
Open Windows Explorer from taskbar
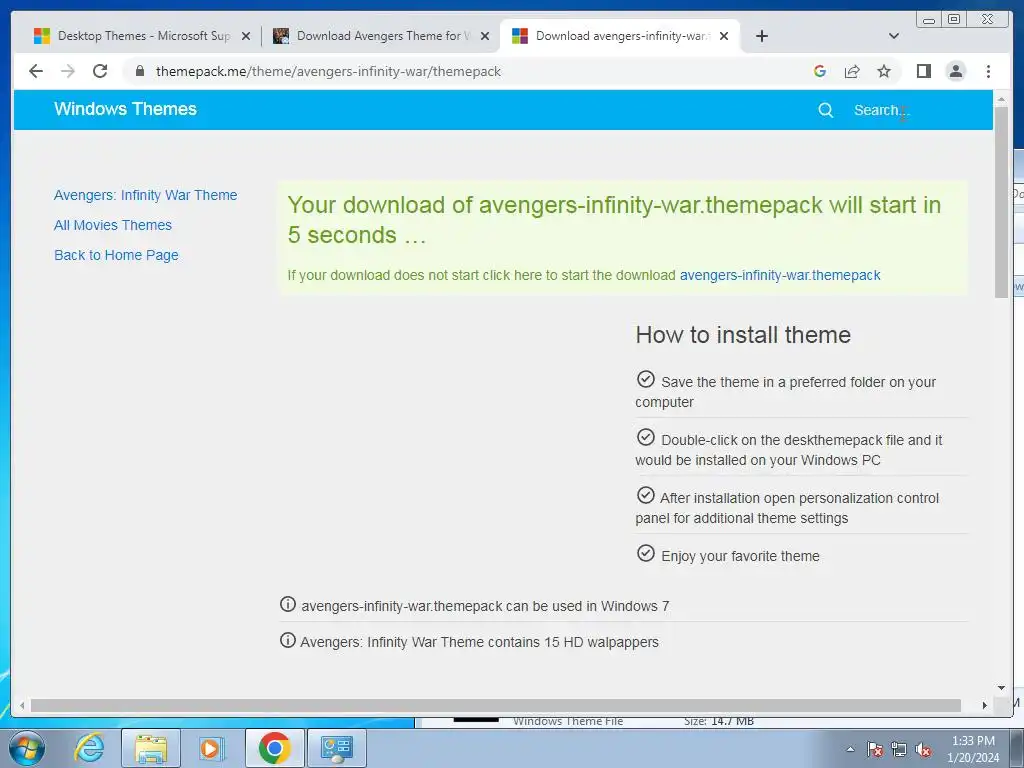151,748
